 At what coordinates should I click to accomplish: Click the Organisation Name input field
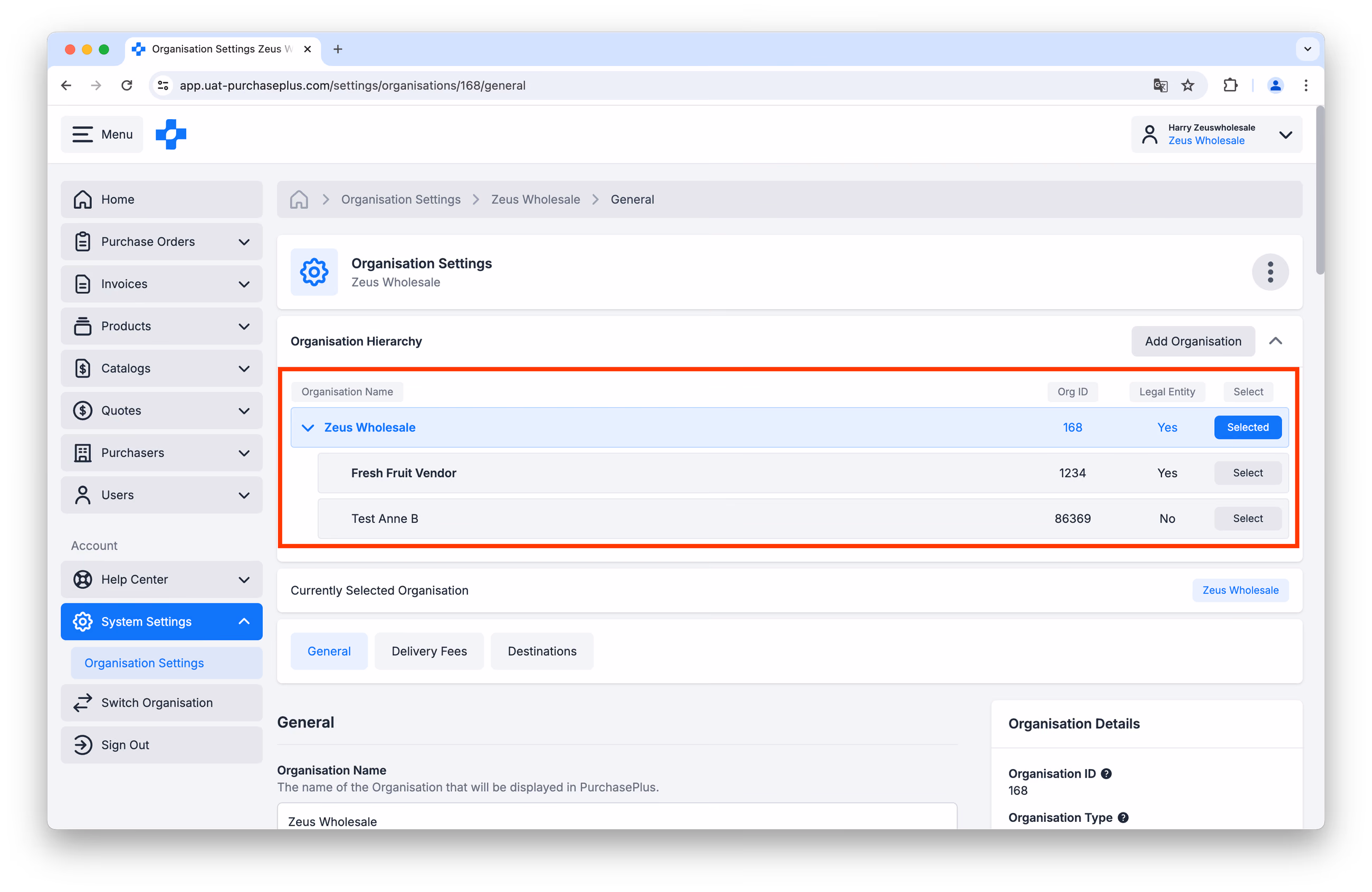[x=617, y=817]
